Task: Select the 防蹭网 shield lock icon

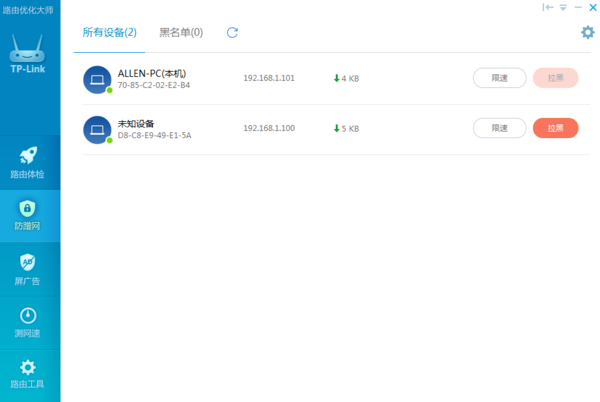Action: point(27,208)
